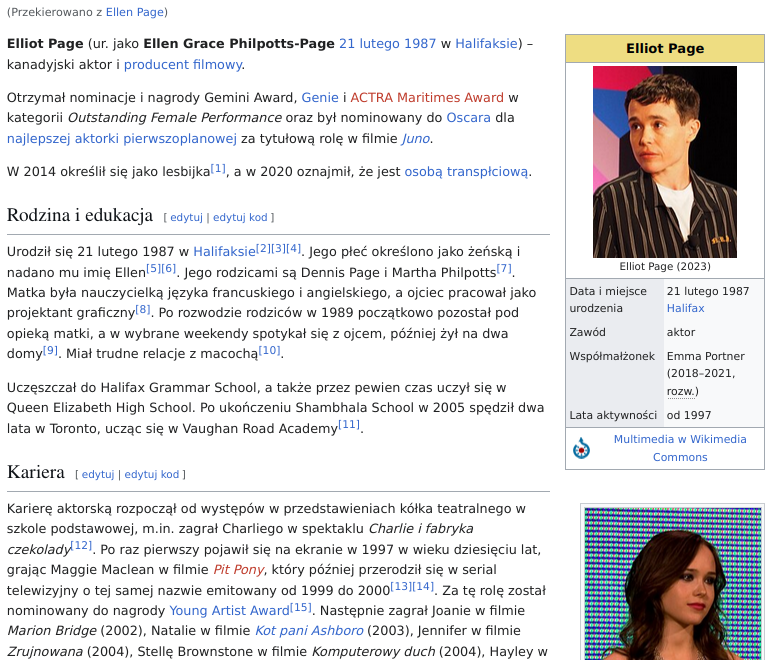The height and width of the screenshot is (660, 767).
Task: Open the Kot pani Ashboro link
Action: (309, 631)
